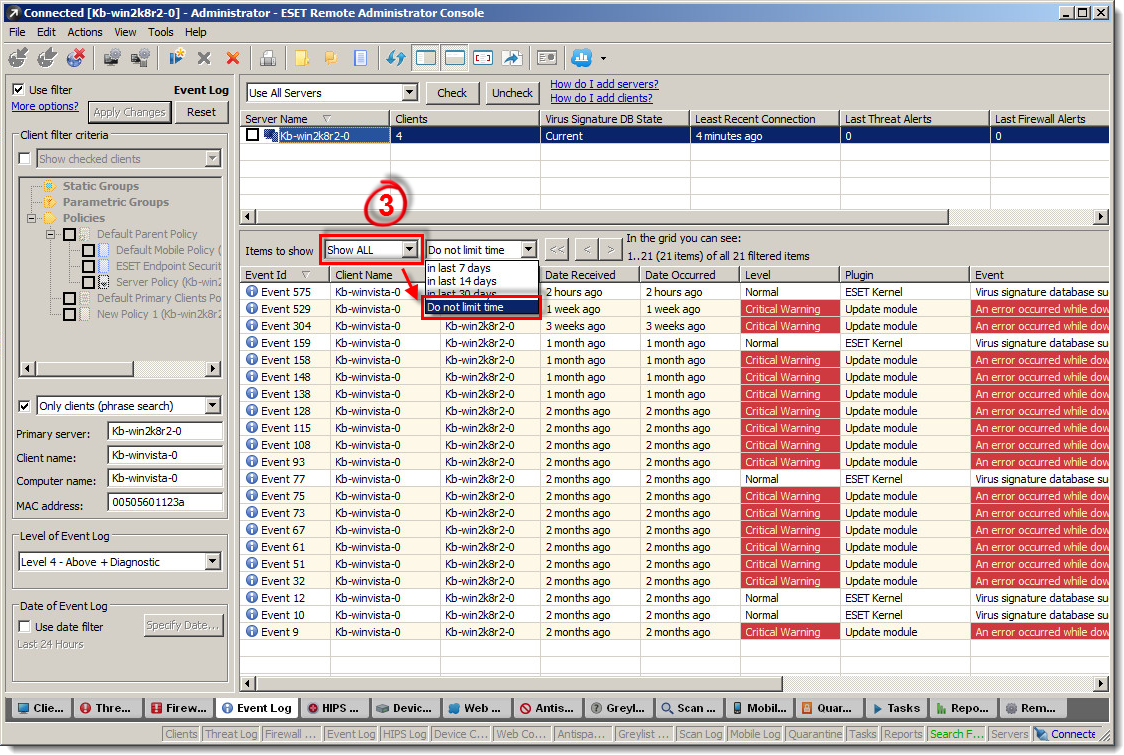This screenshot has width=1124, height=755.
Task: Open the Use All Servers dropdown
Action: point(410,92)
